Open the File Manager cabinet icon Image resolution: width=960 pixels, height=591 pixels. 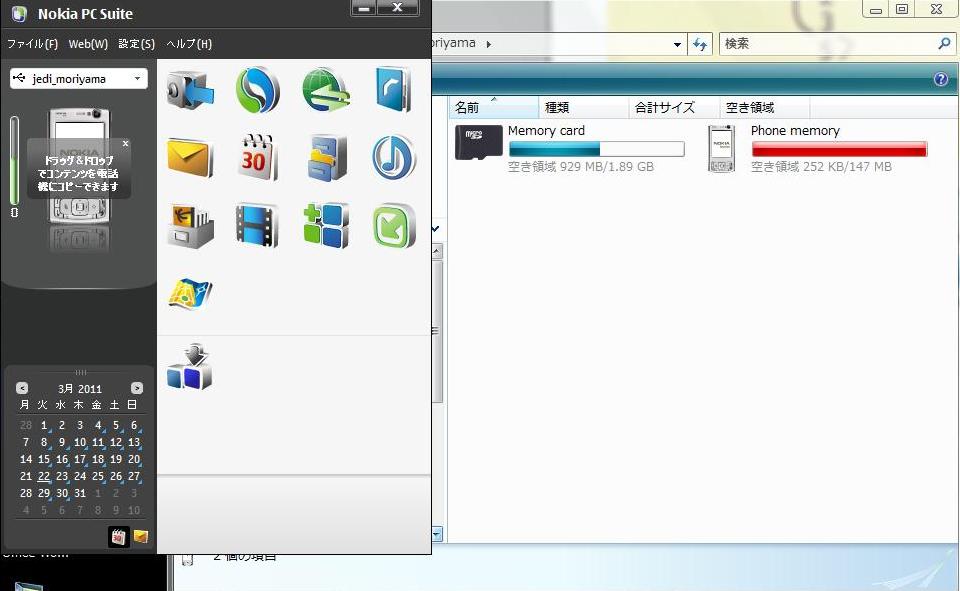click(x=326, y=158)
